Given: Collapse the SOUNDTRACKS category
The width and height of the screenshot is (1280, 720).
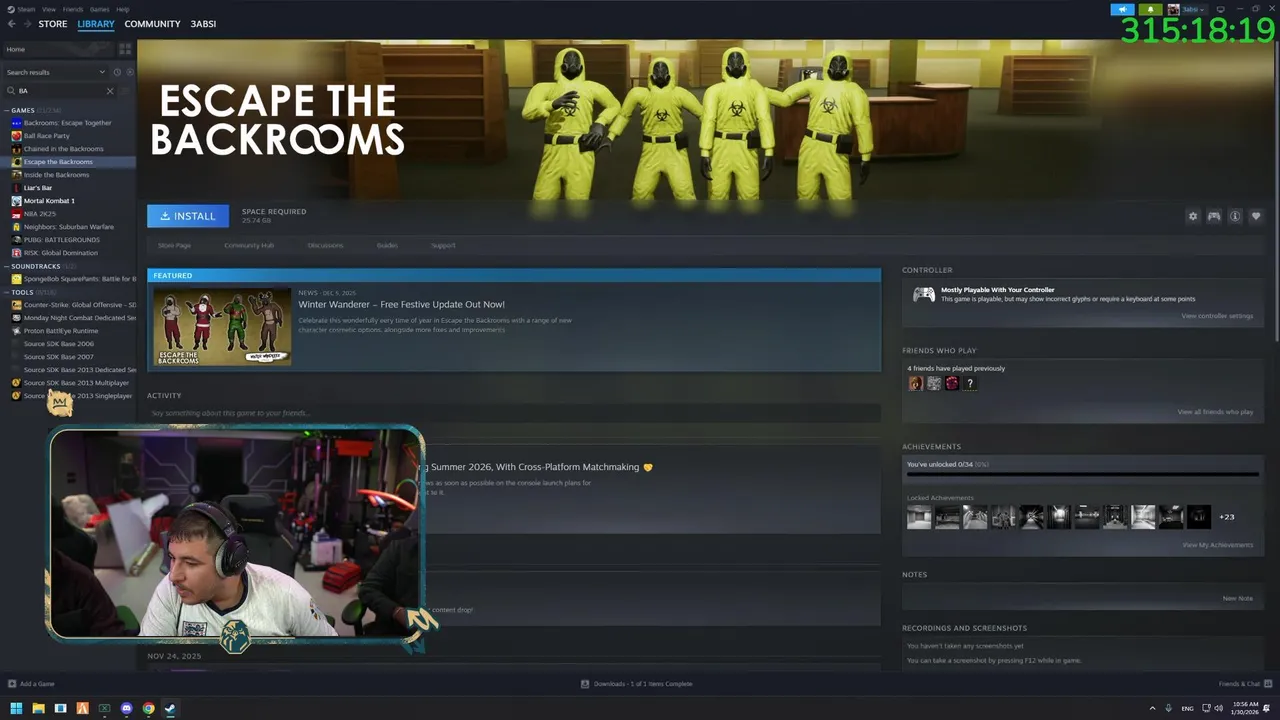Looking at the screenshot, I should [6, 266].
